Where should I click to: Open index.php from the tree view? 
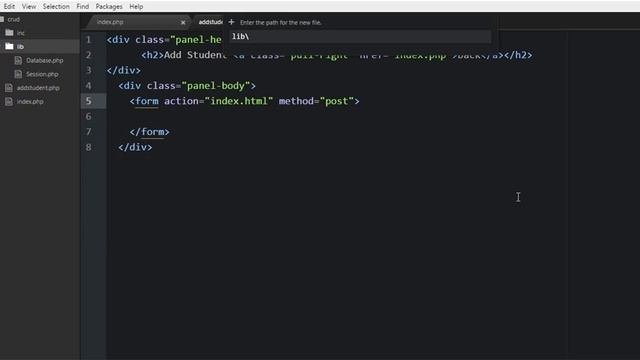tap(30, 102)
